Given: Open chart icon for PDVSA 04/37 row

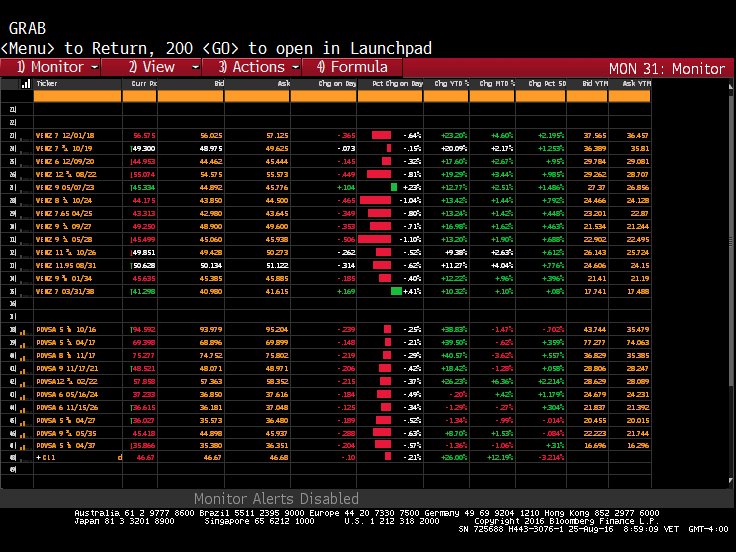Looking at the screenshot, I should [23, 446].
